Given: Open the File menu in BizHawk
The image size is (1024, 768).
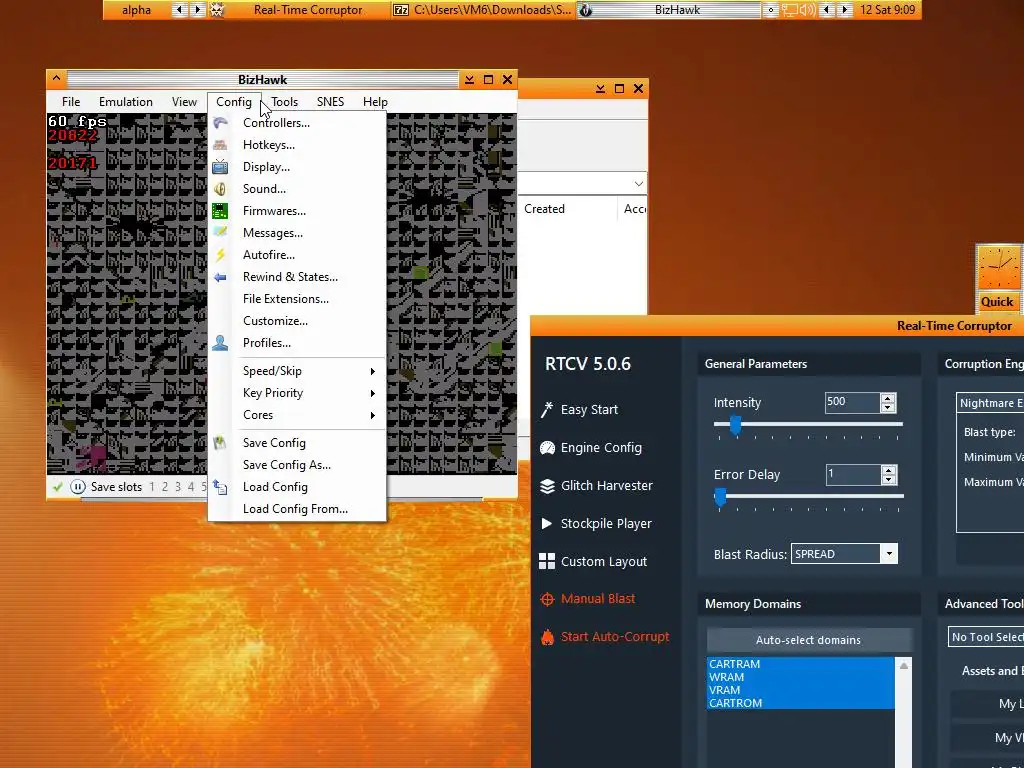Looking at the screenshot, I should coord(71,102).
